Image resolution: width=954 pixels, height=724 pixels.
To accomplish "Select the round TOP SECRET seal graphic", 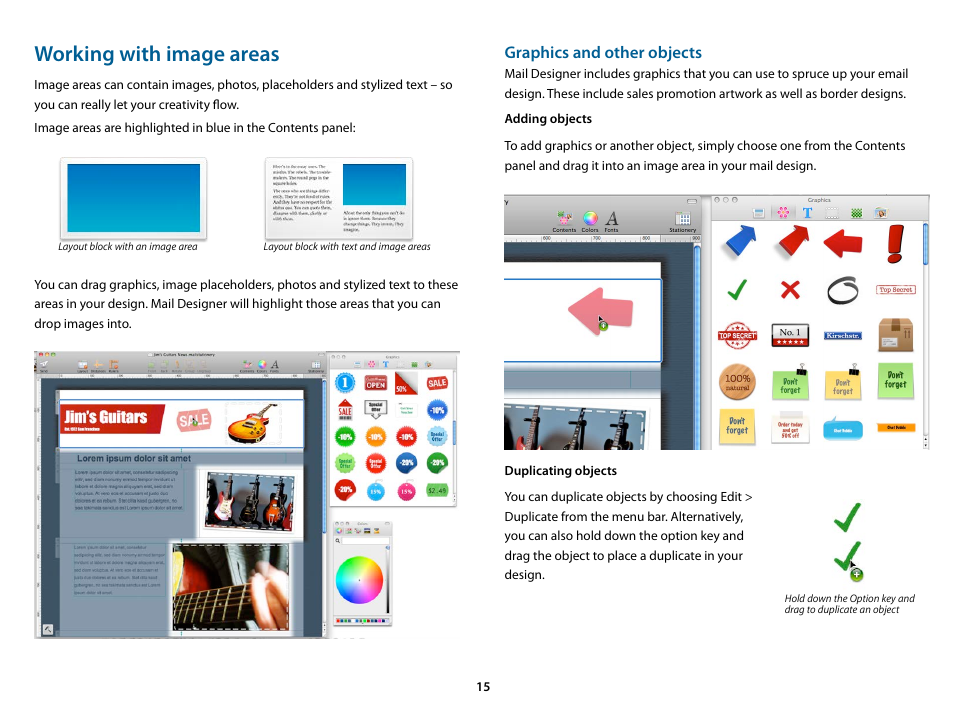I will [737, 335].
